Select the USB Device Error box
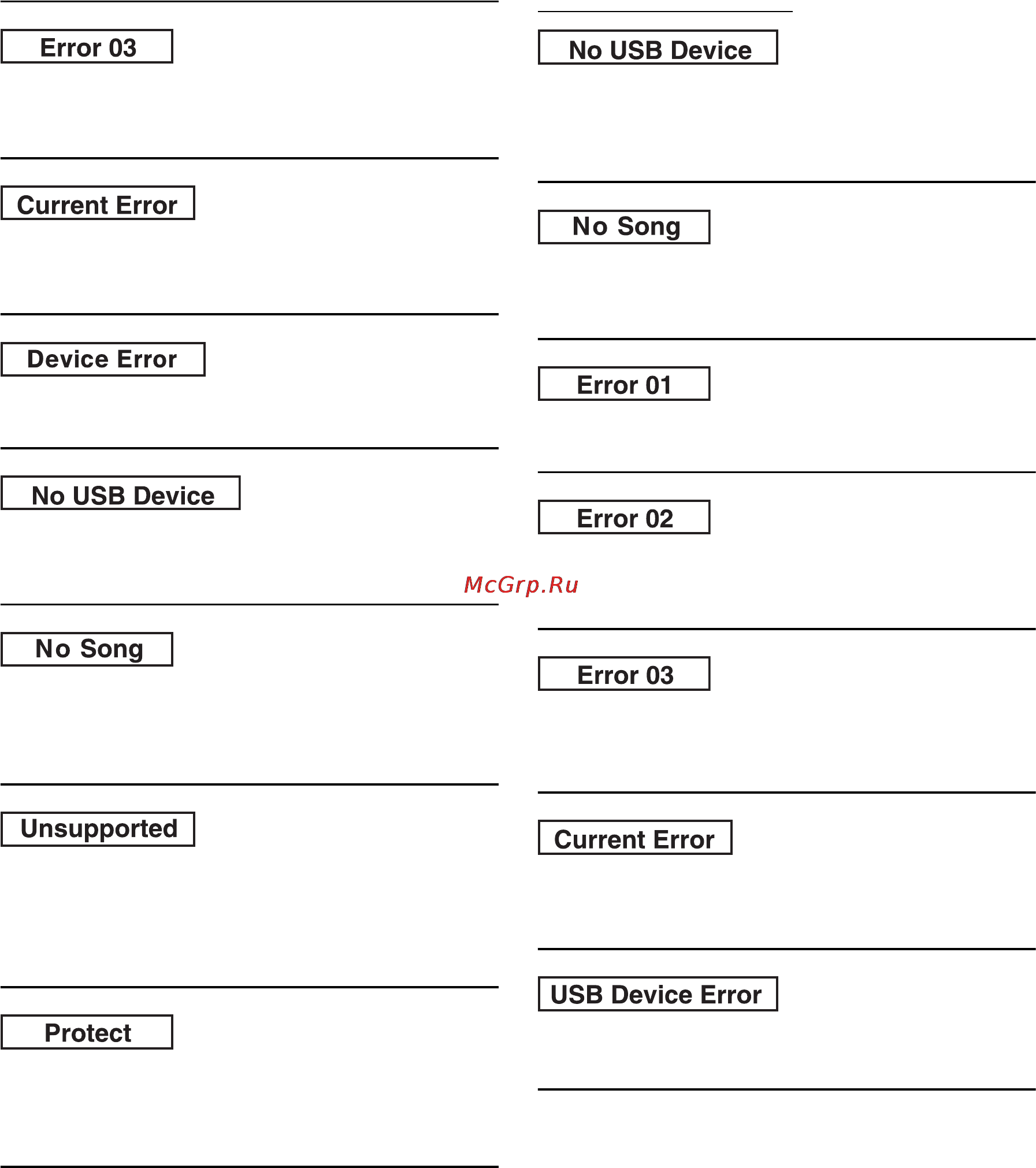The width and height of the screenshot is (1036, 1168). click(x=658, y=994)
